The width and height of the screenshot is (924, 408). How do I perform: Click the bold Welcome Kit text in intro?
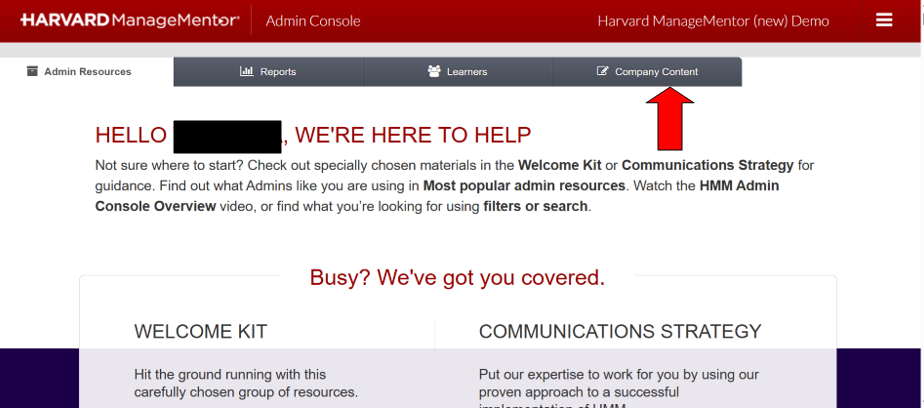click(x=560, y=165)
